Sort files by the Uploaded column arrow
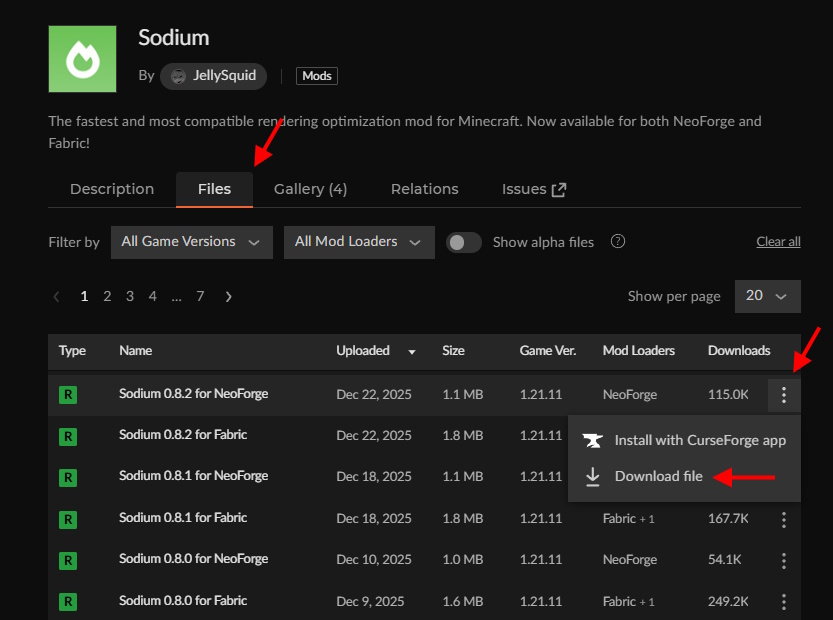 pyautogui.click(x=412, y=351)
